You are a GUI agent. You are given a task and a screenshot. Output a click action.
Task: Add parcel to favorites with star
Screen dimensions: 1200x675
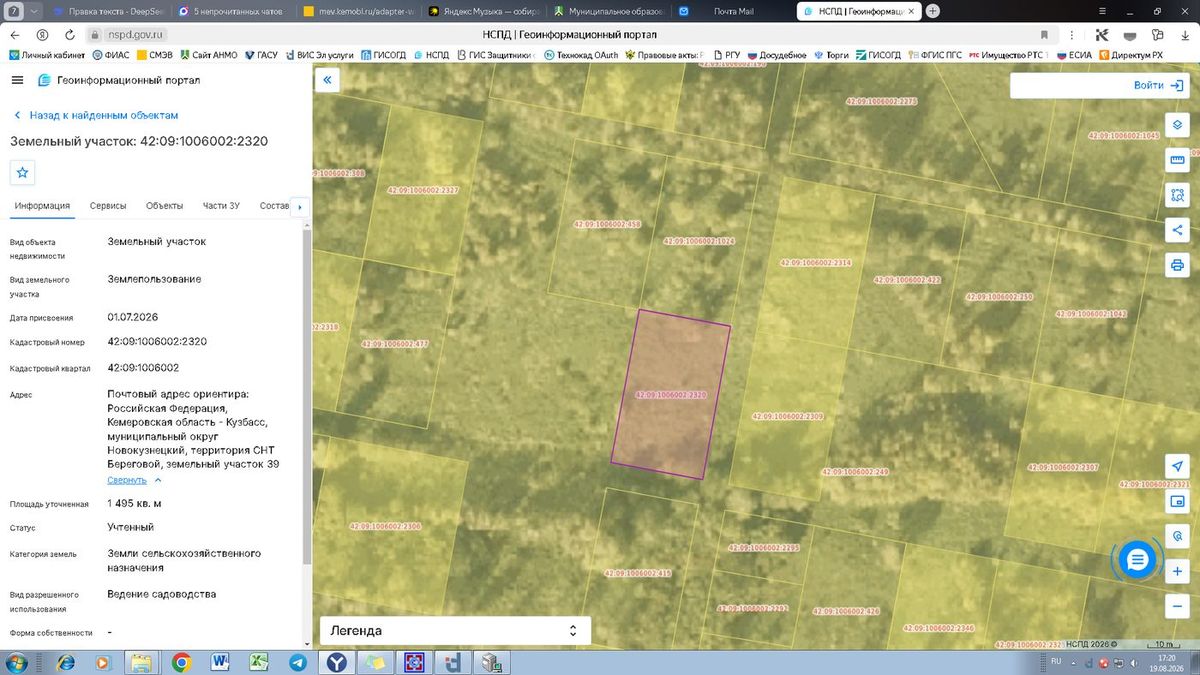[23, 172]
